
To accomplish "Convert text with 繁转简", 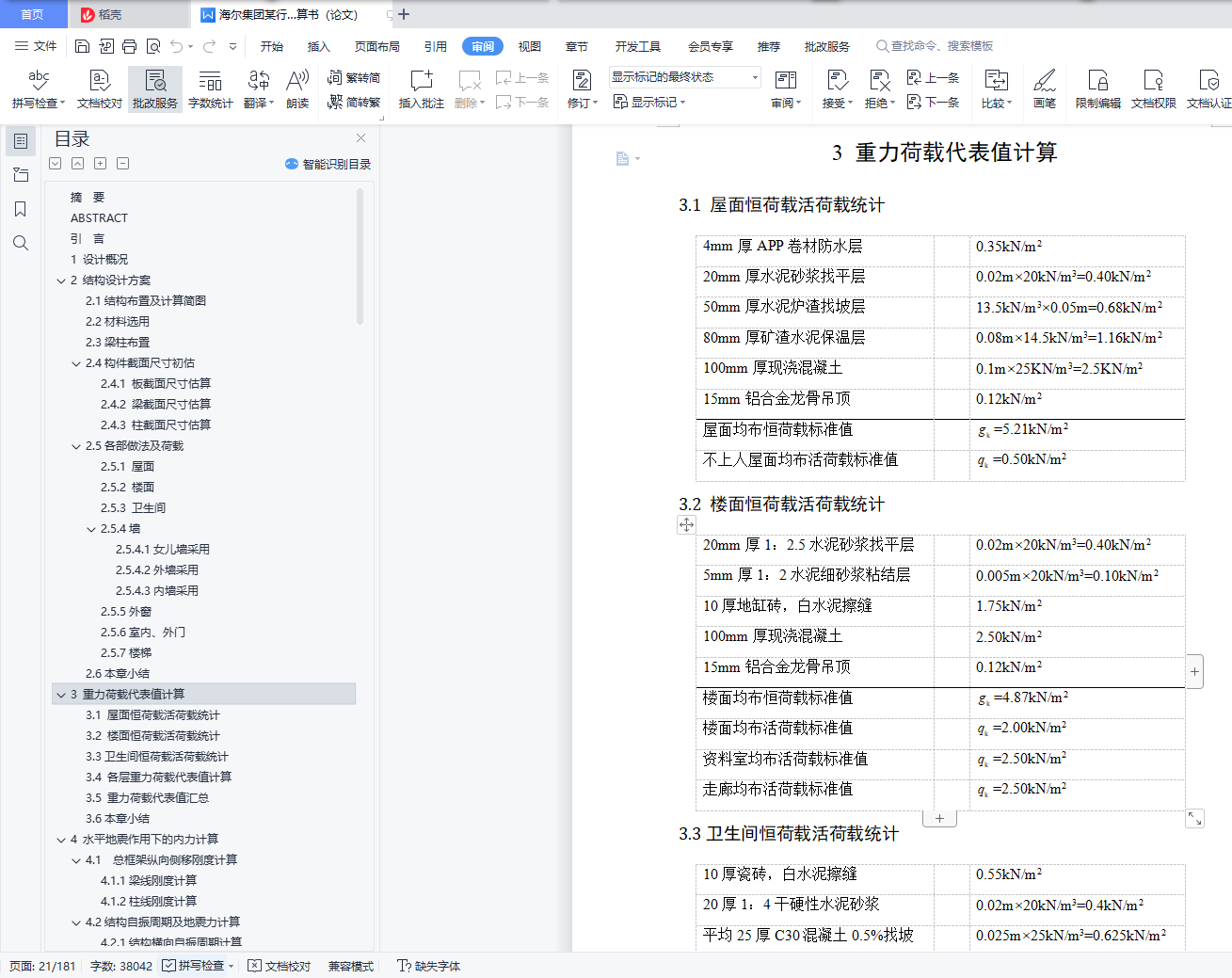I will coord(354,78).
